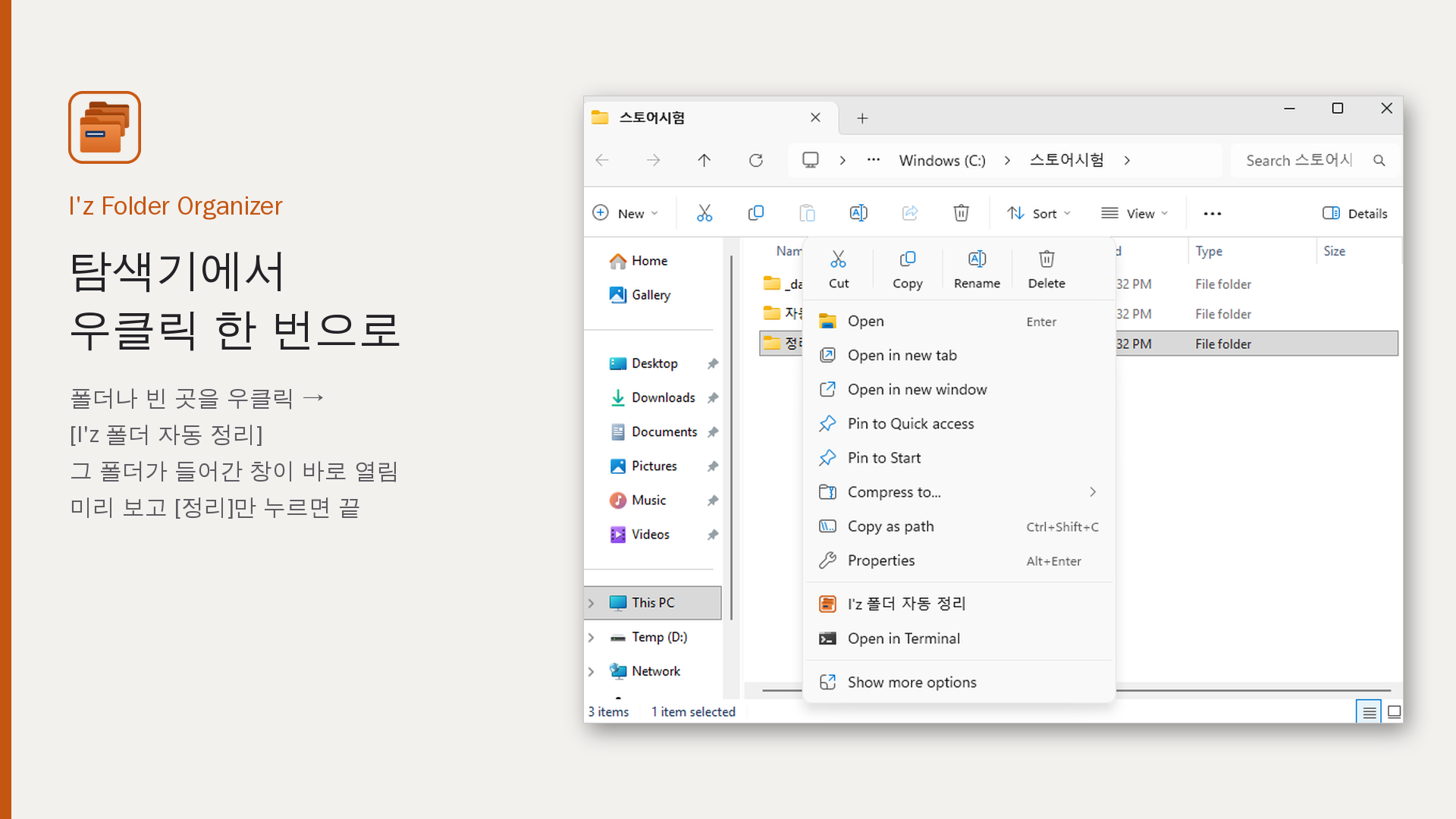Click toolbar See more ellipsis
The height and width of the screenshot is (819, 1456).
pyautogui.click(x=1212, y=213)
